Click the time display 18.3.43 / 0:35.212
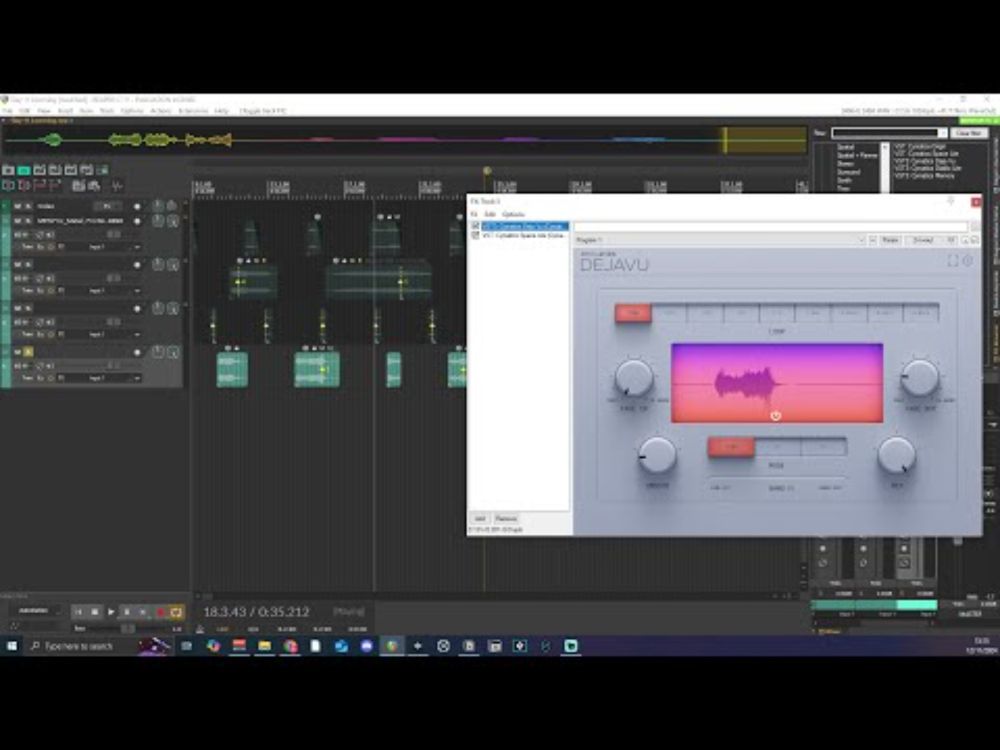Screen dimensions: 1000x750 [x=256, y=612]
